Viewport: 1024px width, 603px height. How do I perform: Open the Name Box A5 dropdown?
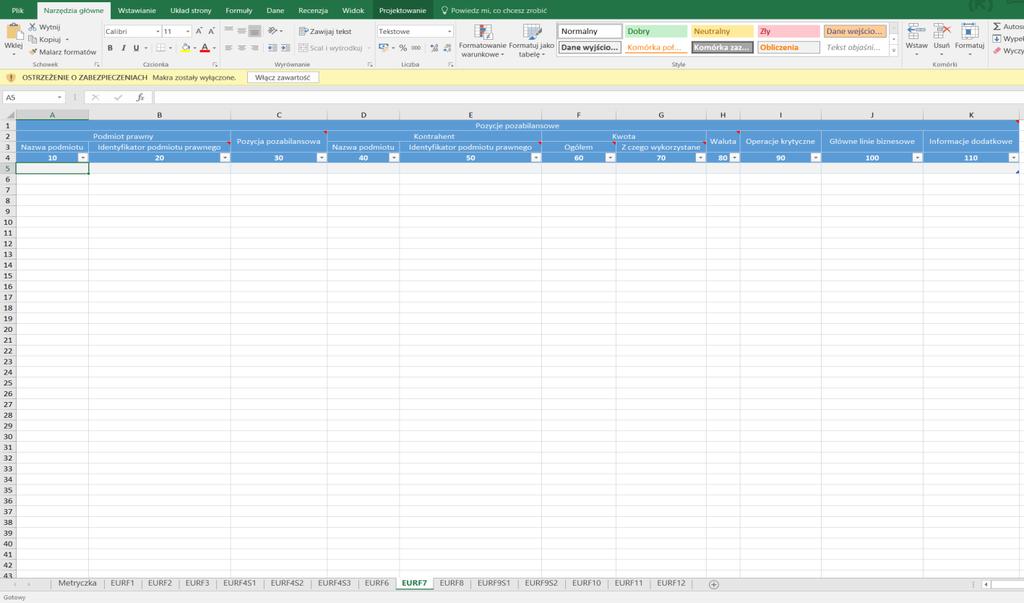click(59, 97)
